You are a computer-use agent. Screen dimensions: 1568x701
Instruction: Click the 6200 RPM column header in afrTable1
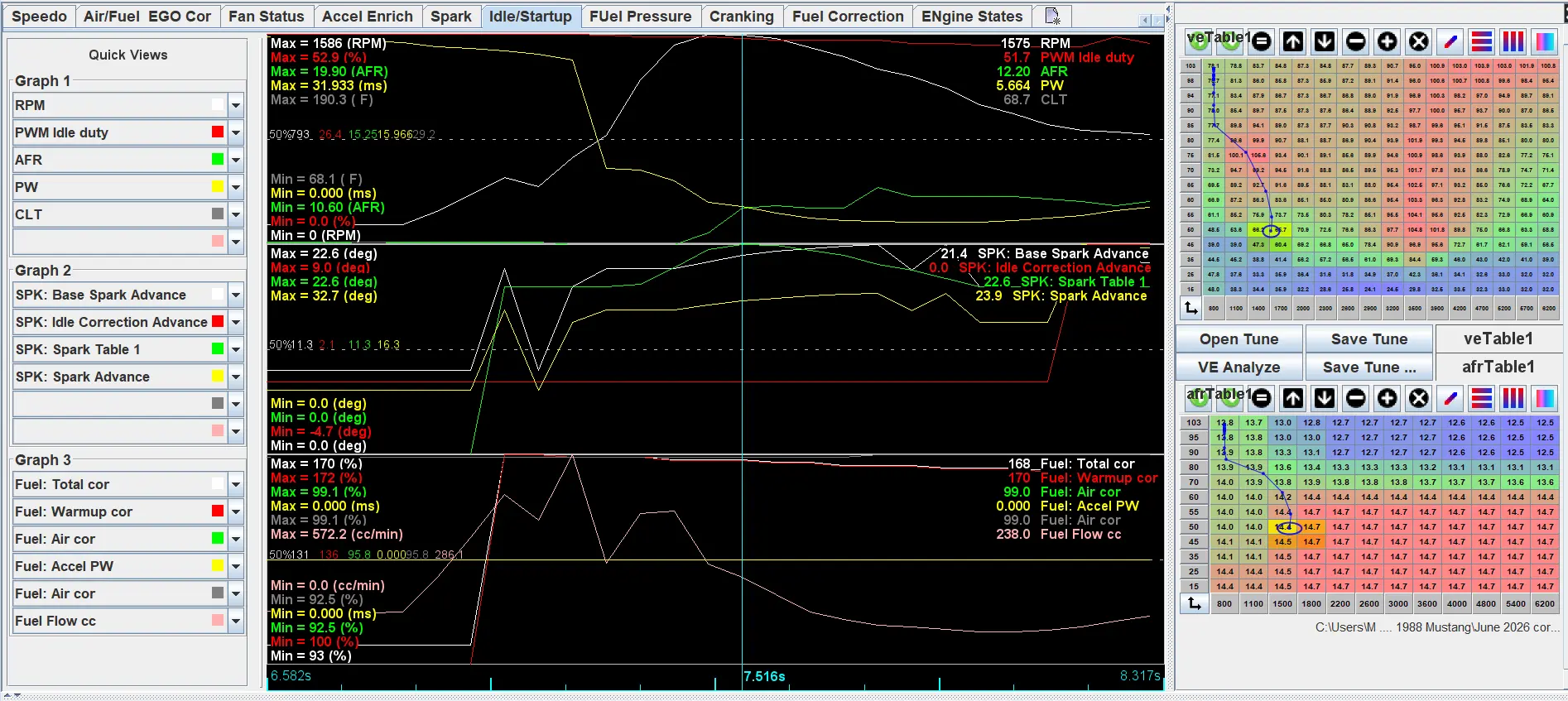click(1545, 604)
